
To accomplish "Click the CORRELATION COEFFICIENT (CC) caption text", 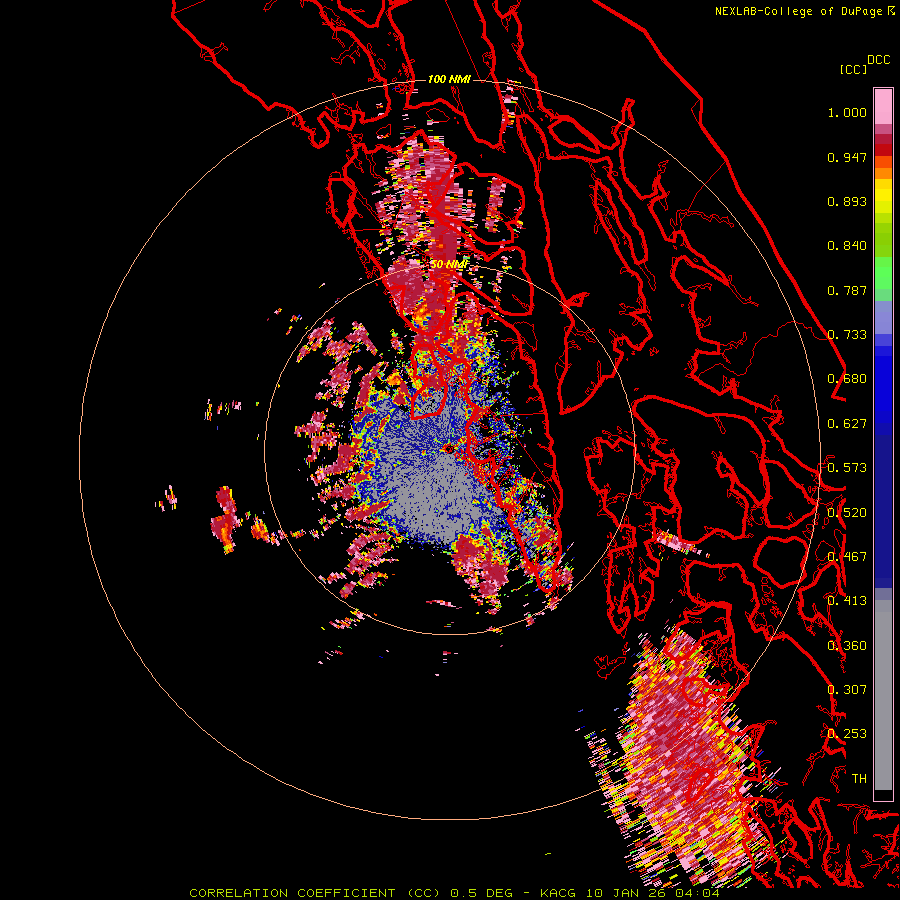I will [315, 893].
